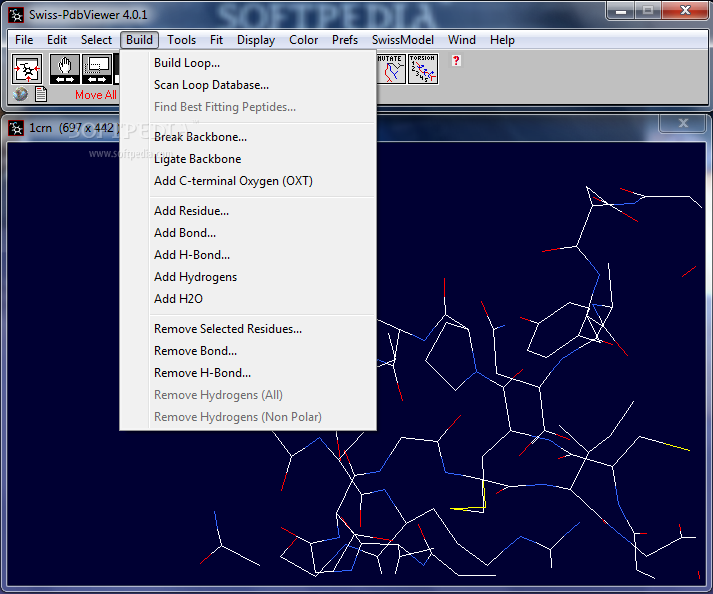
Task: Choose Remove H-Bond... entry
Action: [248, 373]
